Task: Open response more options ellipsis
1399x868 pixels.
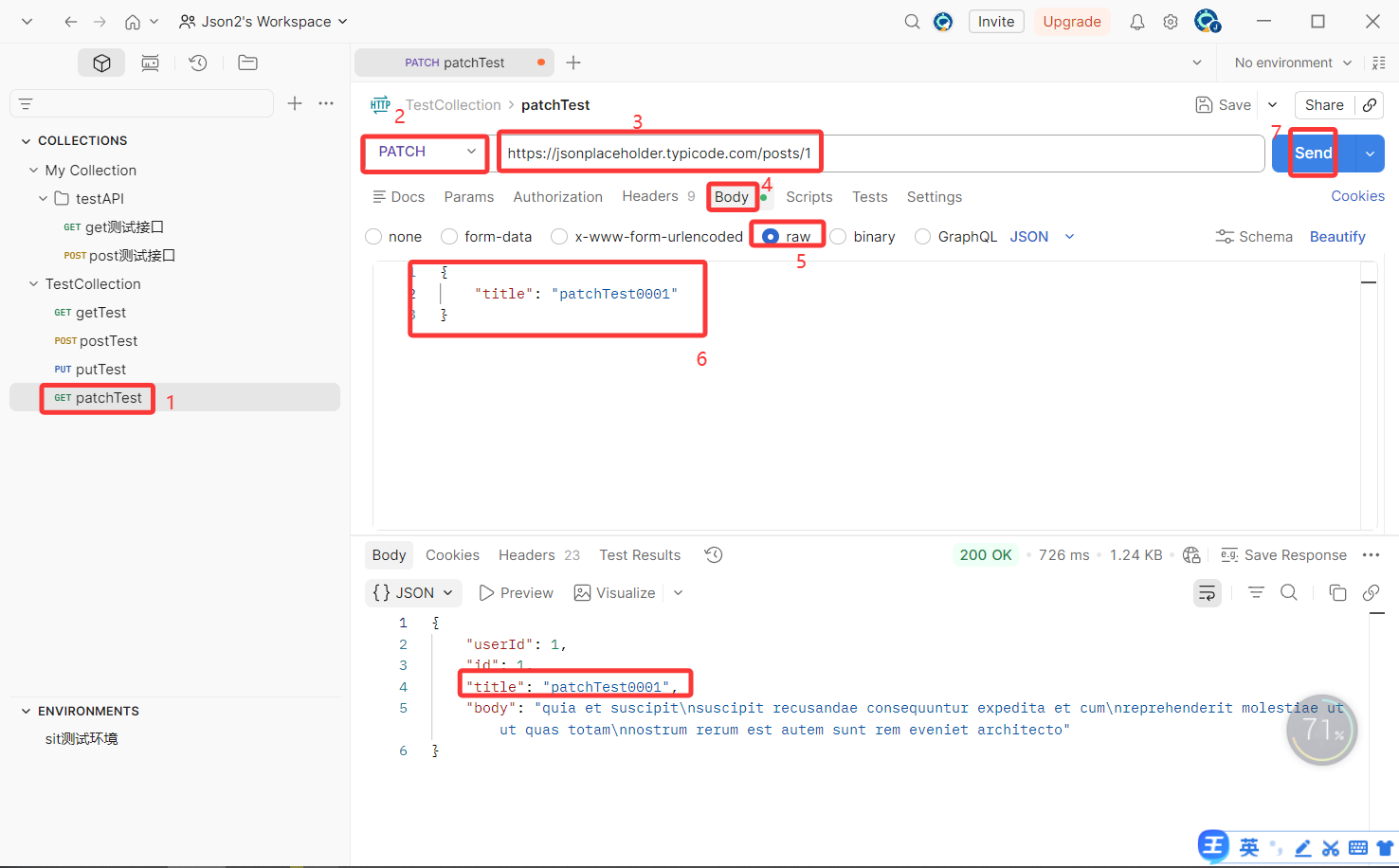Action: (x=1371, y=555)
